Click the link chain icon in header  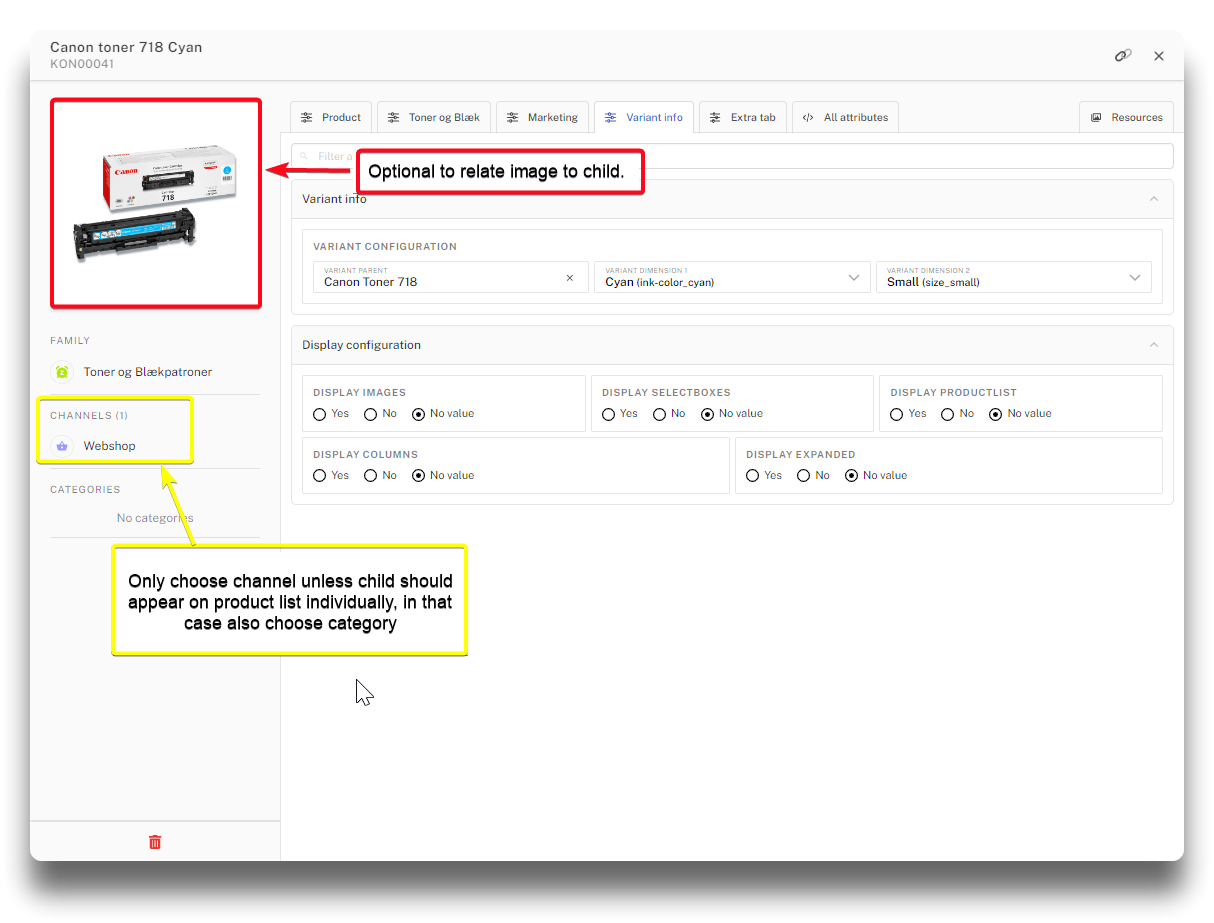(1123, 56)
